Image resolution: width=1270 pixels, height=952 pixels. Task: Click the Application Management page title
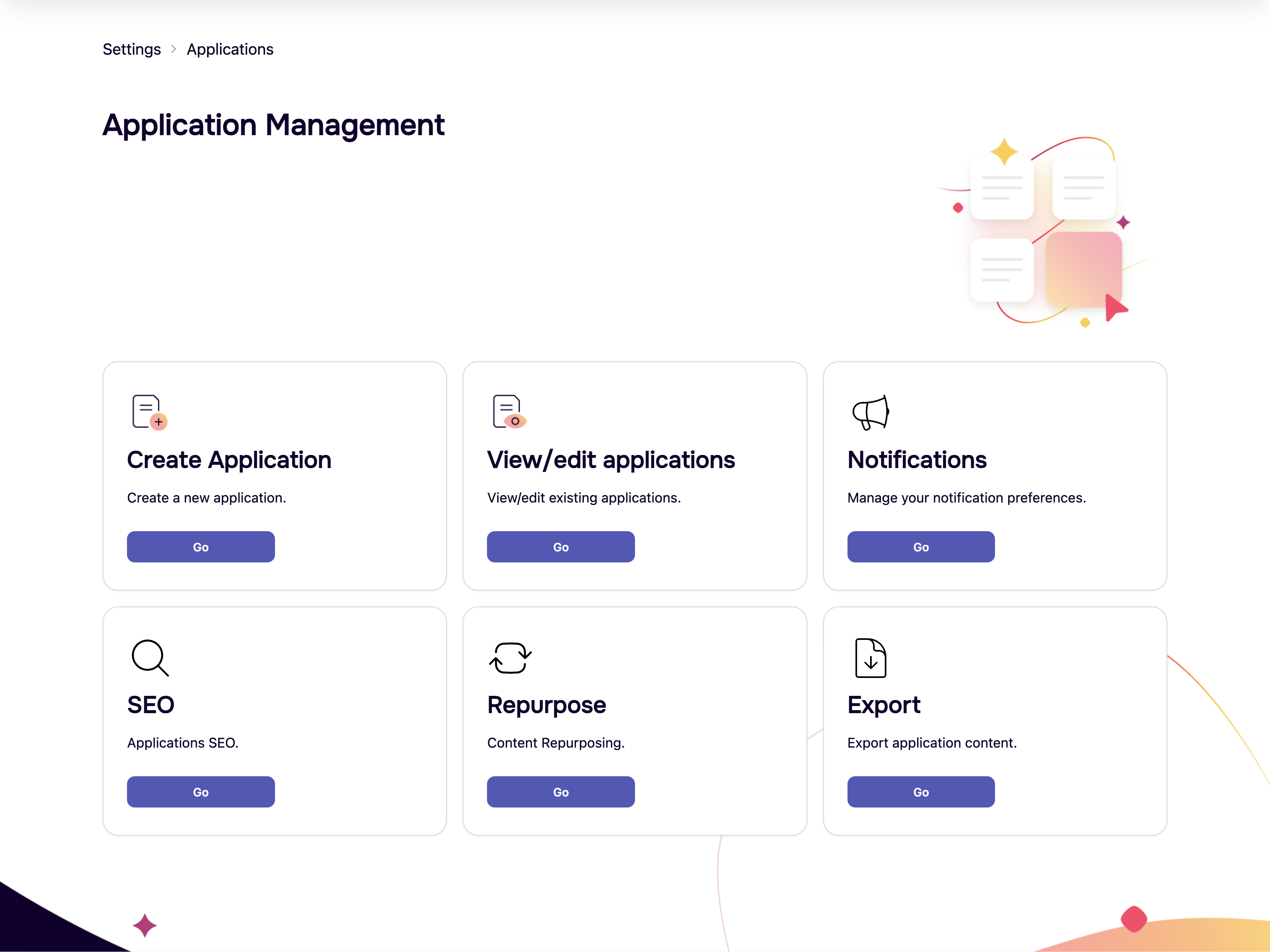(274, 125)
